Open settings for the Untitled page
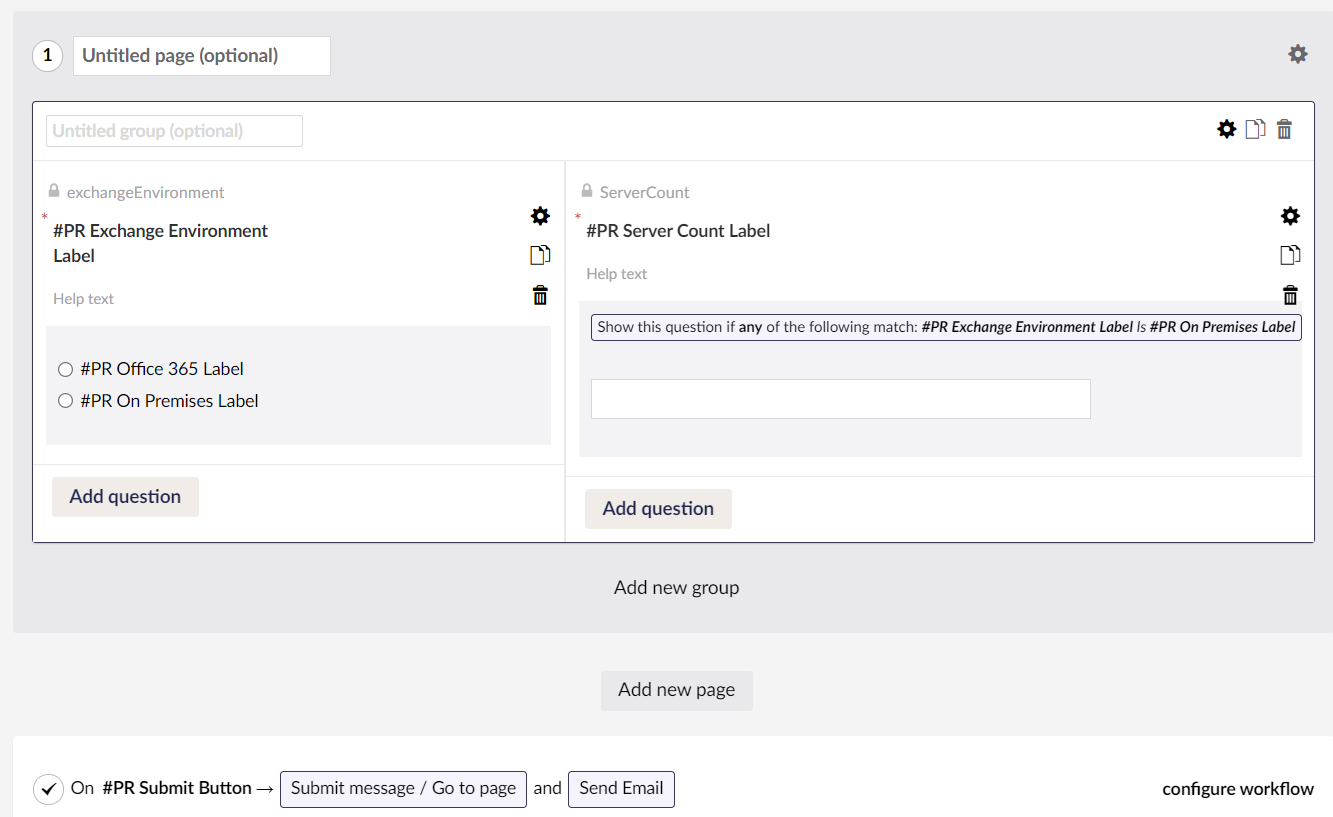The image size is (1333, 817). click(x=1297, y=54)
